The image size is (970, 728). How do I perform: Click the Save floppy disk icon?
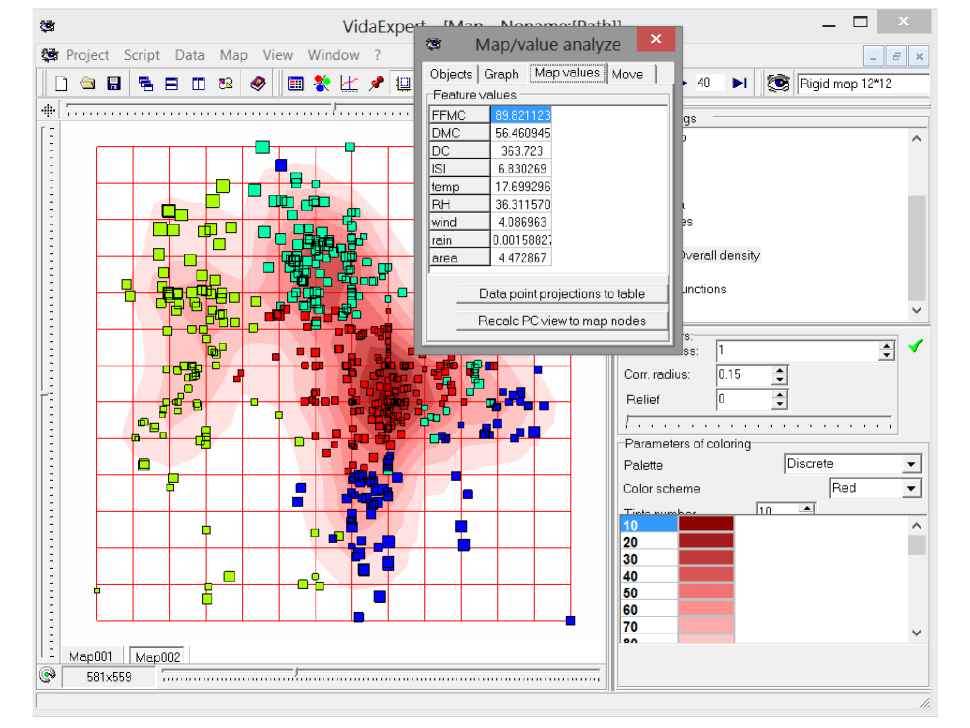coord(114,84)
